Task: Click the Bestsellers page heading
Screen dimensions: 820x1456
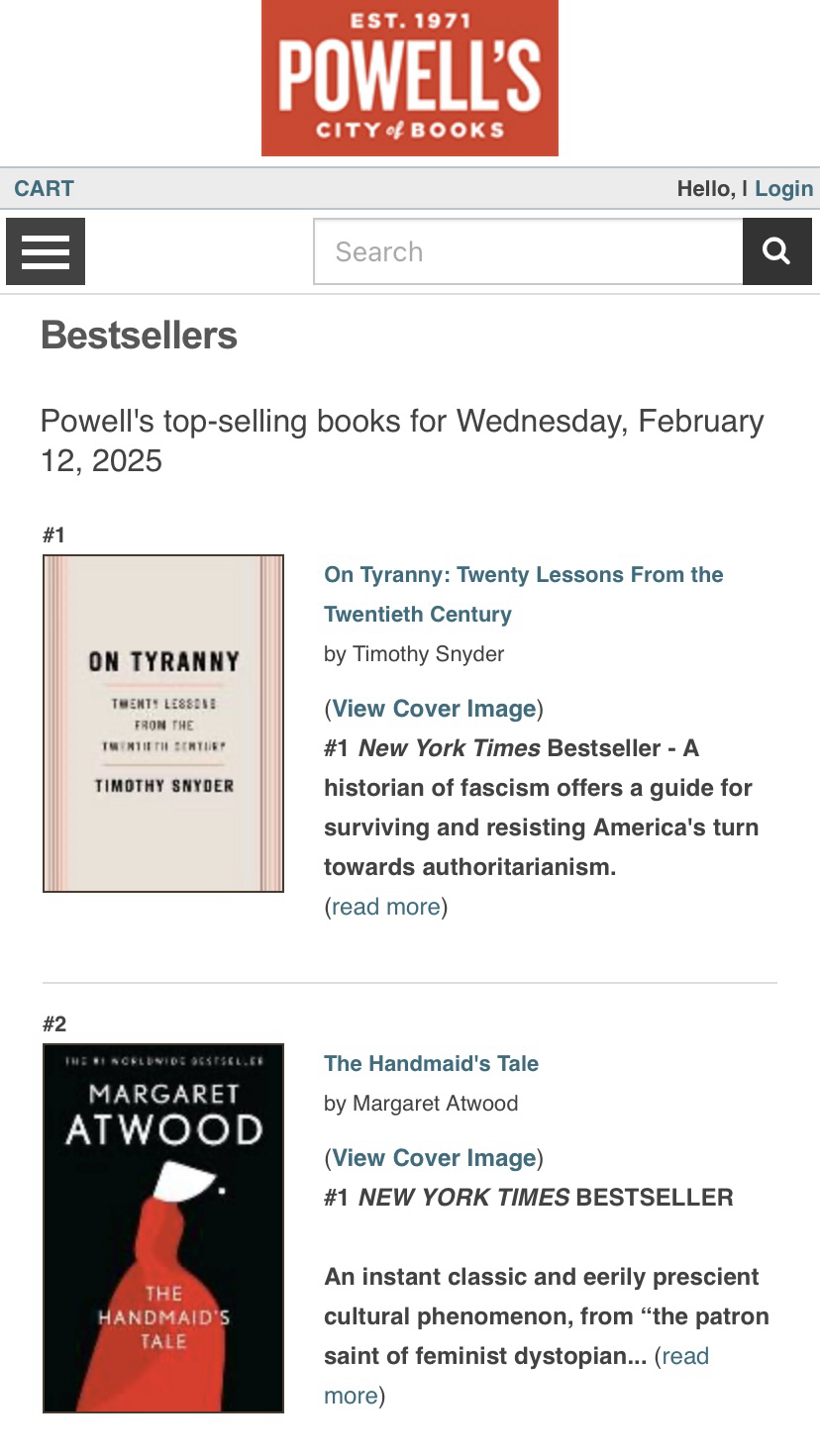Action: (x=139, y=336)
